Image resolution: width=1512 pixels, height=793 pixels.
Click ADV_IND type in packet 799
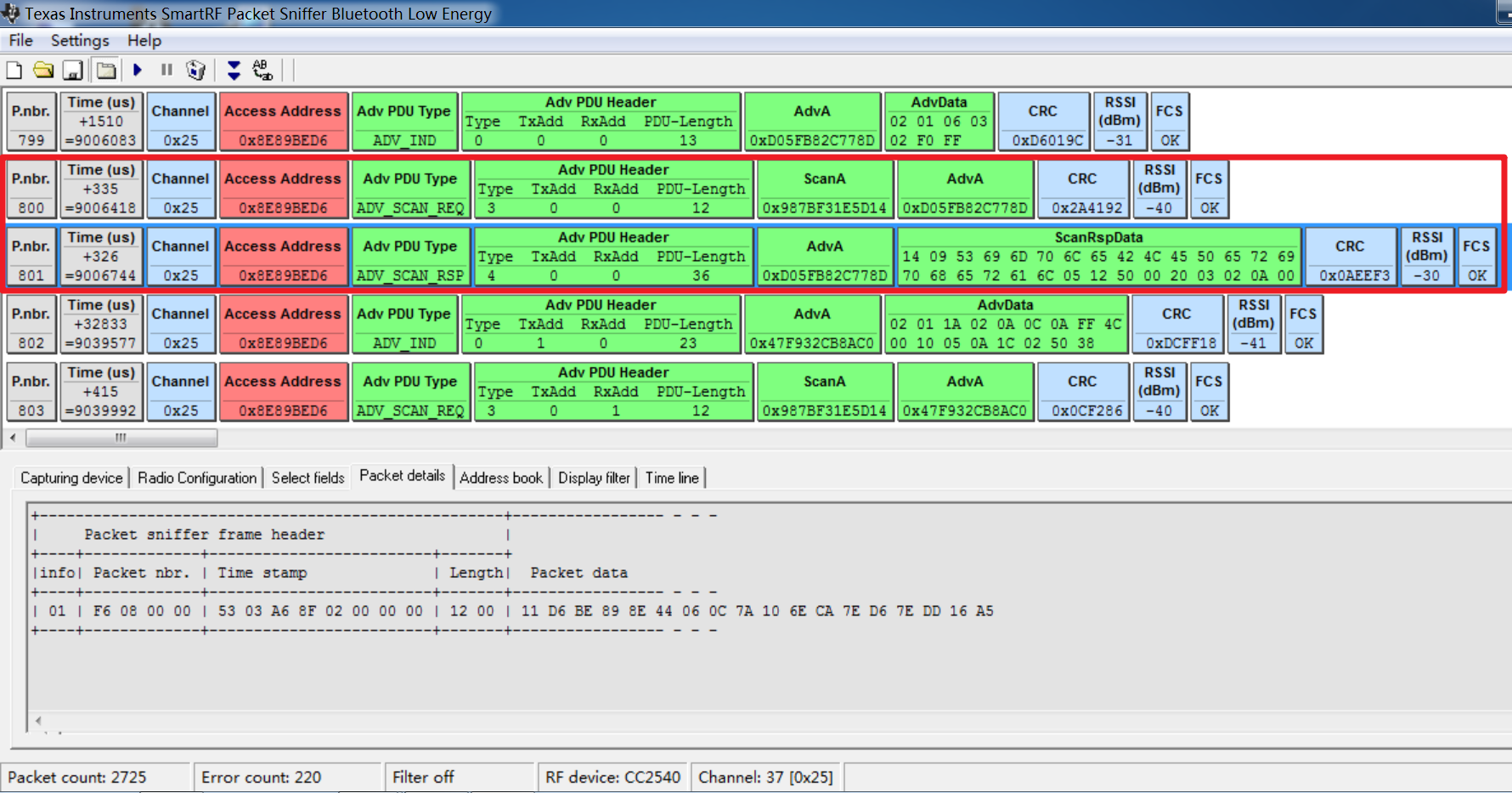coord(405,140)
